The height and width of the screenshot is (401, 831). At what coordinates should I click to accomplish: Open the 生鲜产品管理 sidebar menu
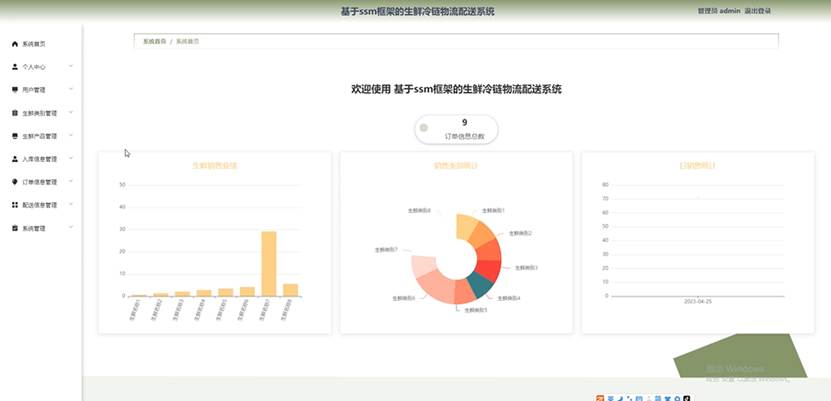41,136
